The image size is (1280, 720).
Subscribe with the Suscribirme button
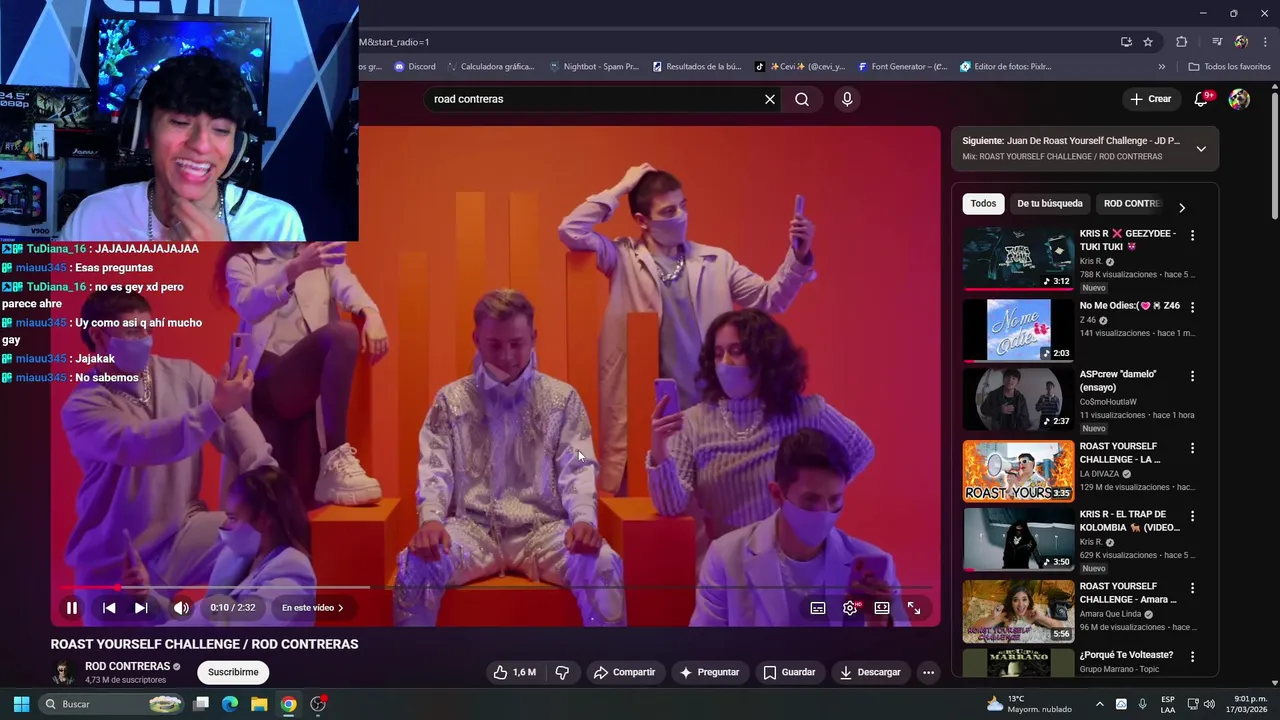[233, 672]
